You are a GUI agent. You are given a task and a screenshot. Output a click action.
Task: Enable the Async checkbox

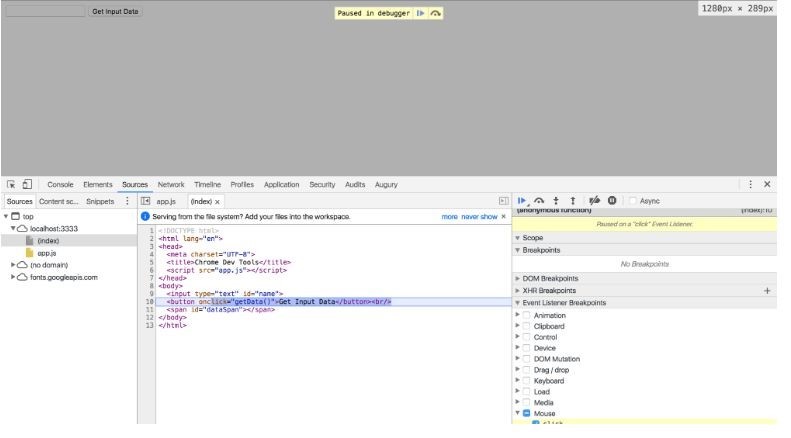[x=632, y=200]
